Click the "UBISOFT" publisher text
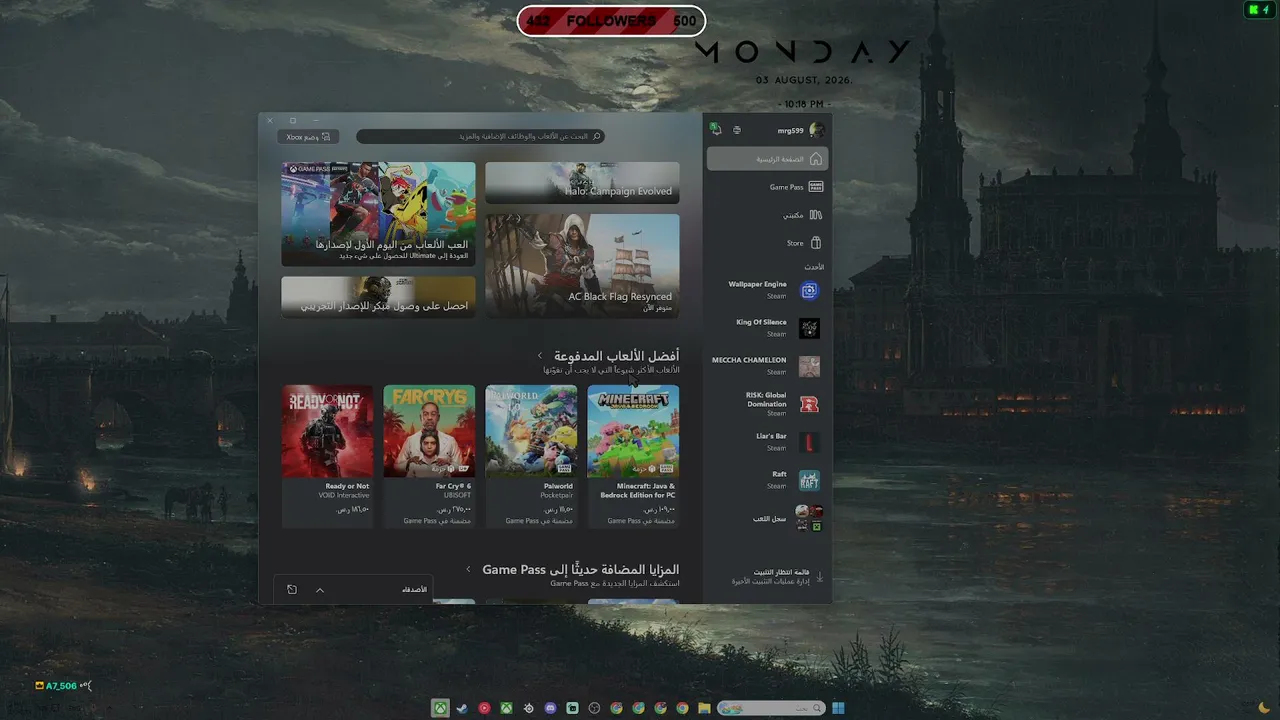This screenshot has height=720, width=1280. [x=456, y=495]
